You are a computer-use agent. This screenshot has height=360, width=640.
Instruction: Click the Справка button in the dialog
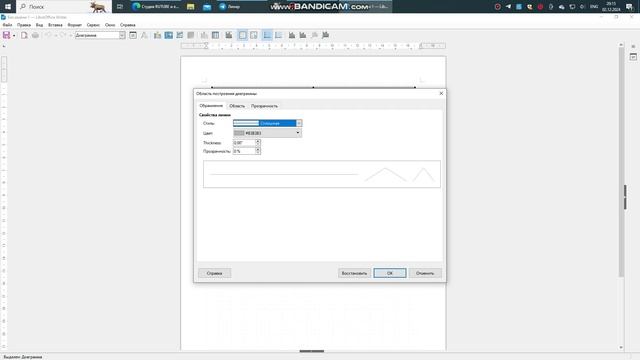(215, 273)
